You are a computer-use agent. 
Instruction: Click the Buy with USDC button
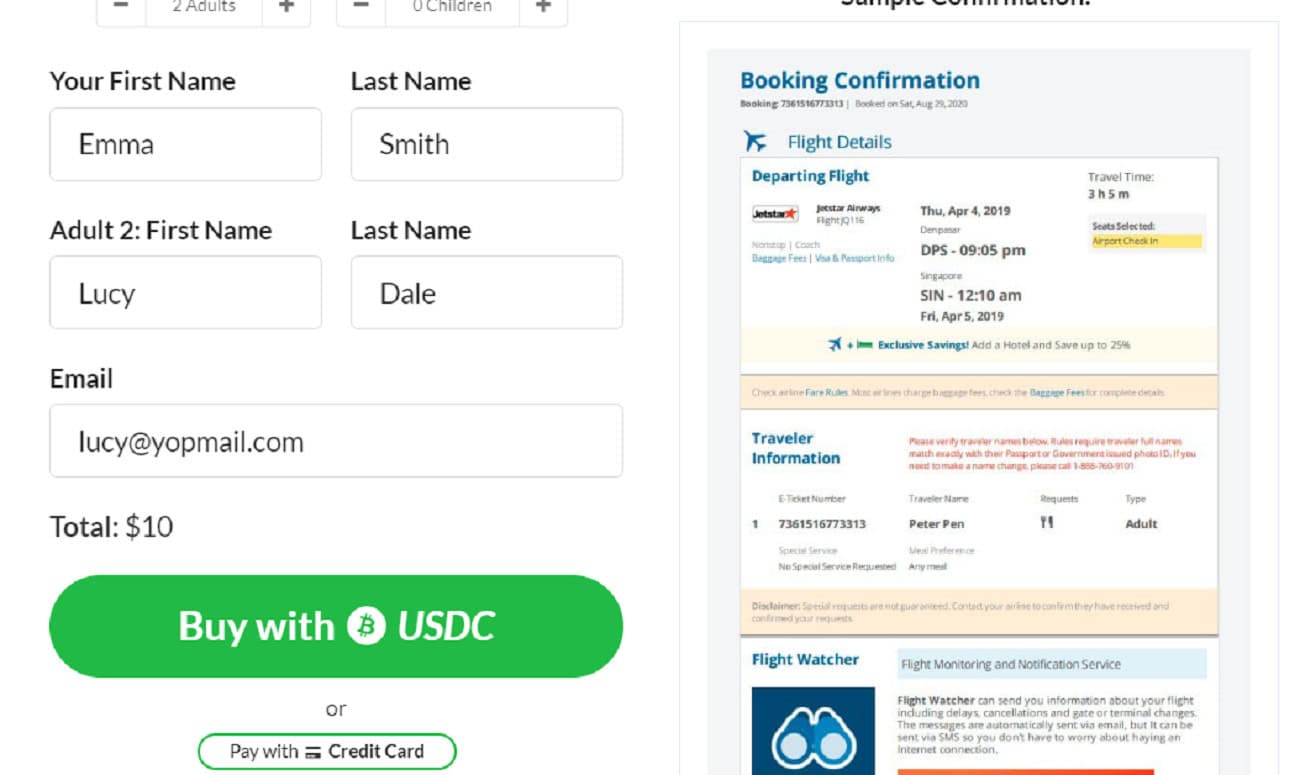point(336,626)
